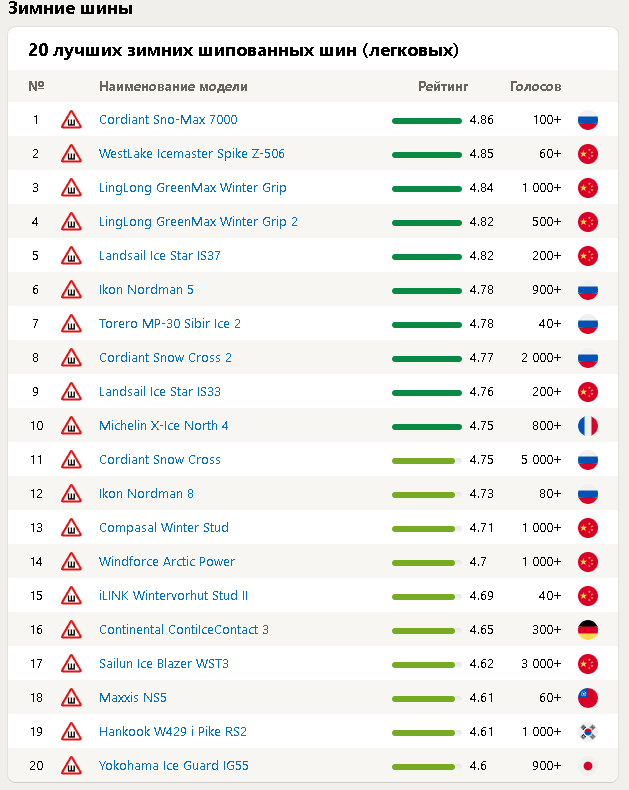Open Yokohama Ice Guard IG55 link

(x=174, y=766)
